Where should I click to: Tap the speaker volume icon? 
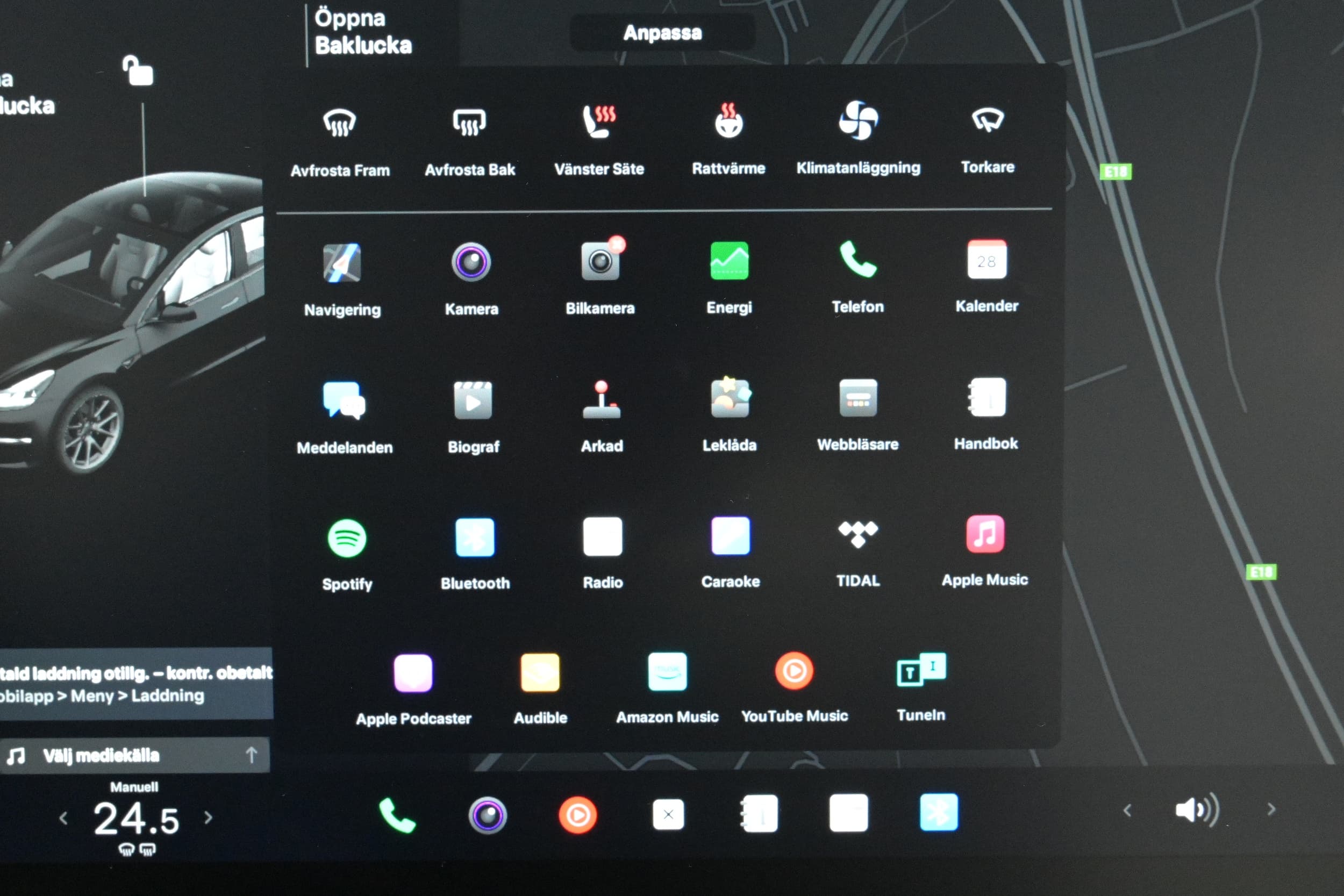coord(1197,809)
